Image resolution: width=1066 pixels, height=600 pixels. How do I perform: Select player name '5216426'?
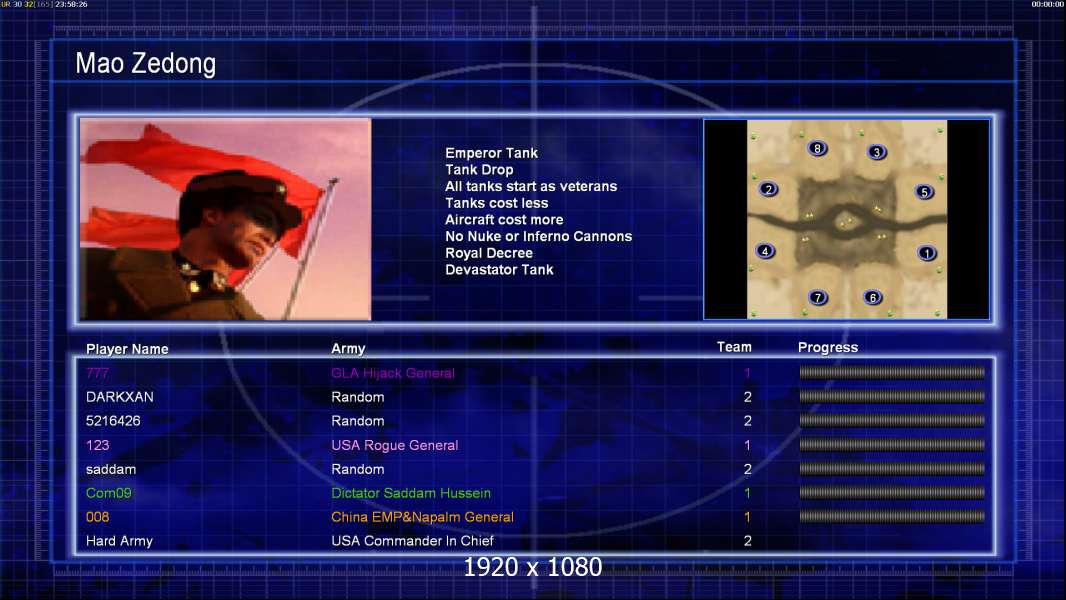coord(113,421)
